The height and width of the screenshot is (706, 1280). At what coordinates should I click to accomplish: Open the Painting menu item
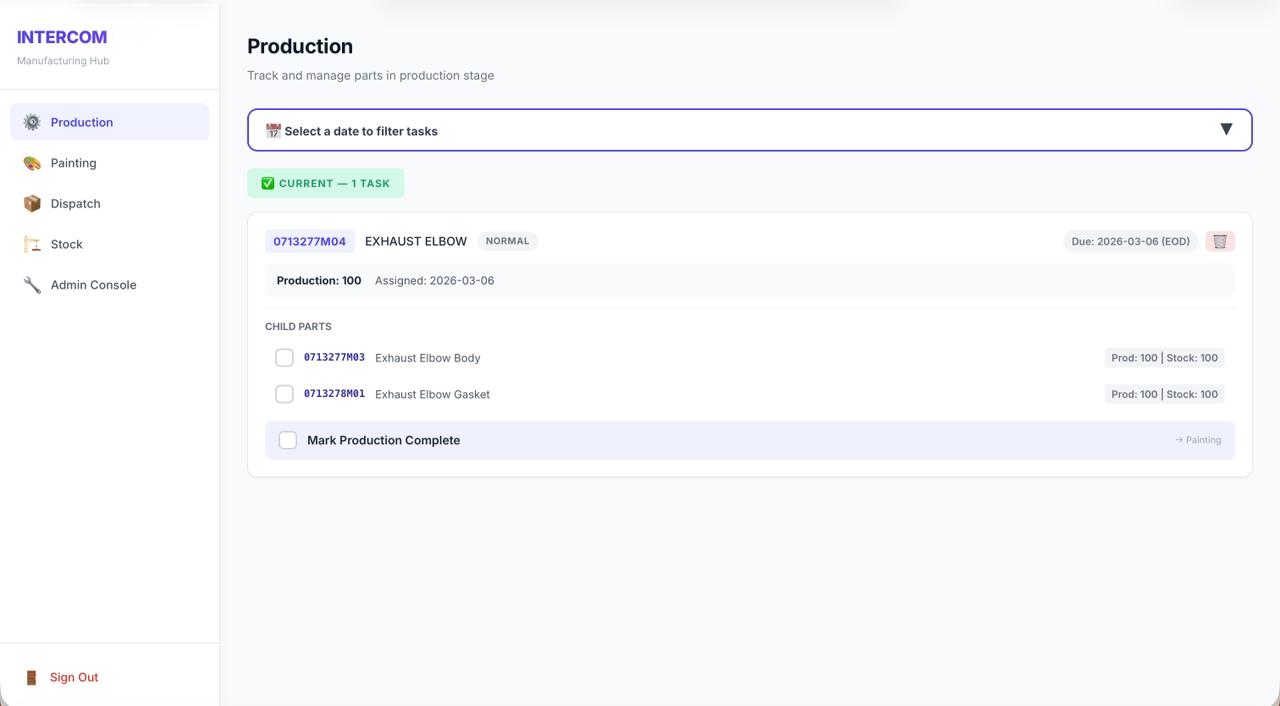click(109, 163)
